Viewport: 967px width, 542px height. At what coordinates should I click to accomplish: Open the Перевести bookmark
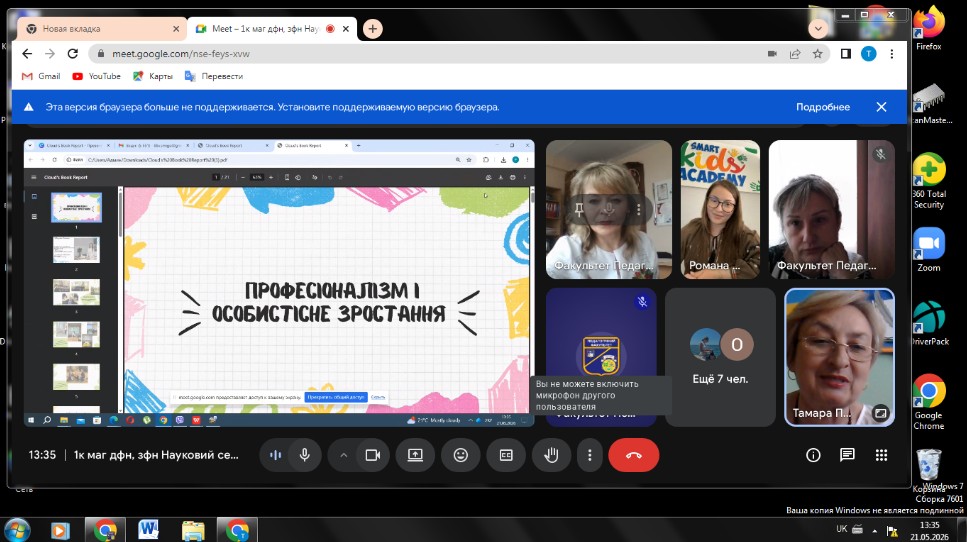[214, 76]
